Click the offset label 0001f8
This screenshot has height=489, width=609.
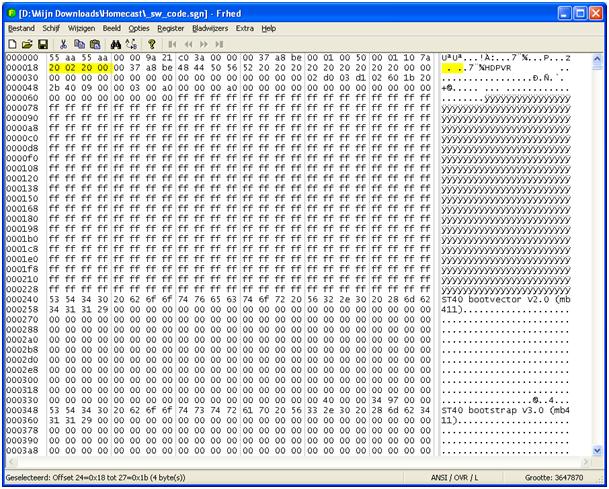(23, 269)
